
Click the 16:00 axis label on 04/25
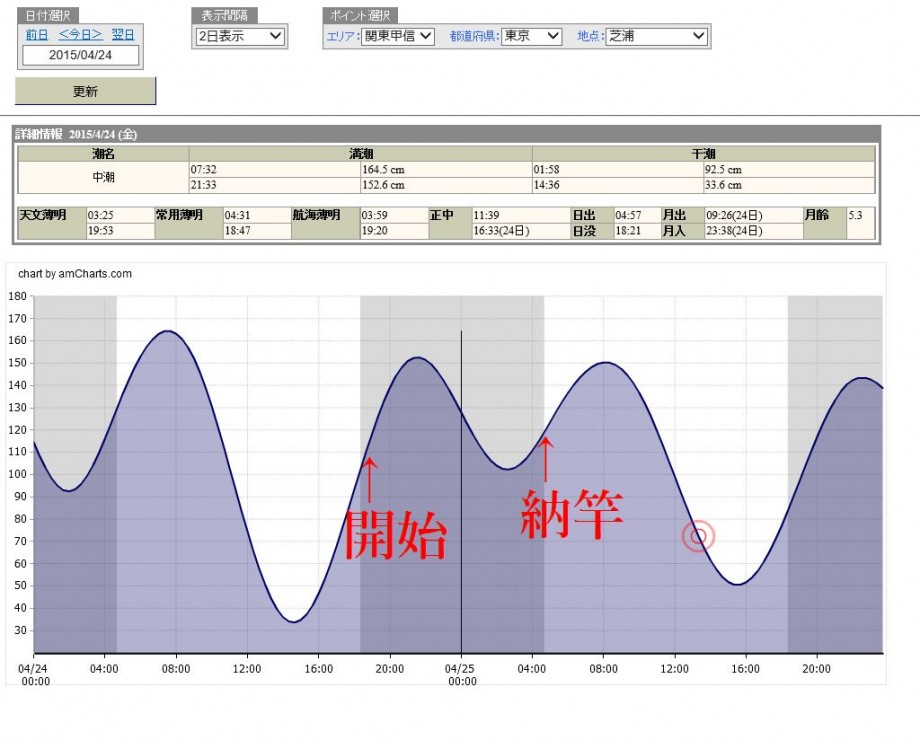pos(745,668)
